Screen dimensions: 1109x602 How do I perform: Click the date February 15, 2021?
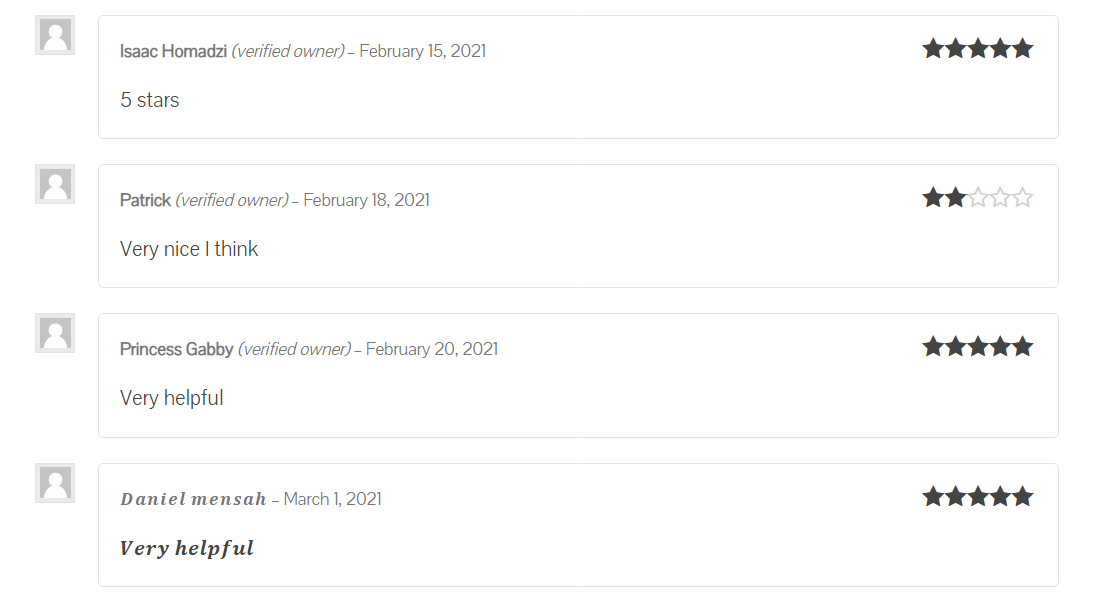coord(422,51)
